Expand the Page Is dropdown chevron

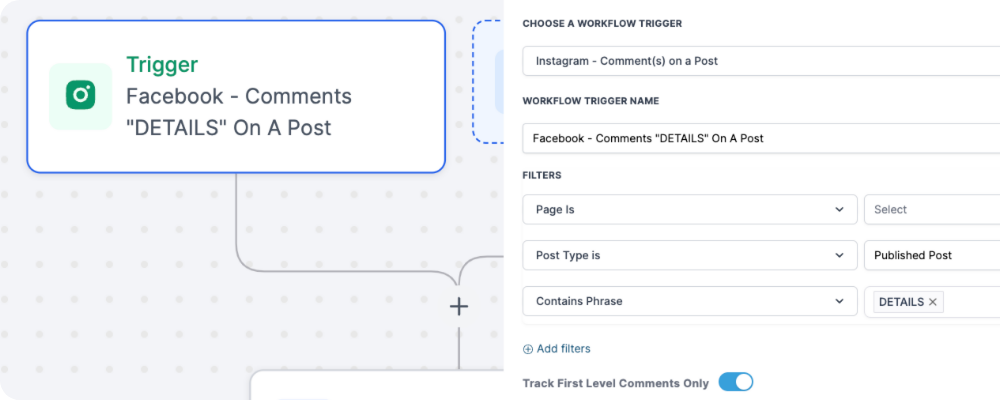point(839,209)
